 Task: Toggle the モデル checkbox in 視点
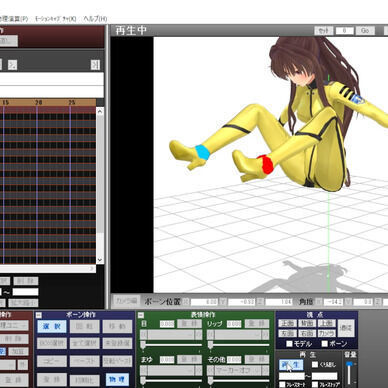pyautogui.click(x=289, y=344)
